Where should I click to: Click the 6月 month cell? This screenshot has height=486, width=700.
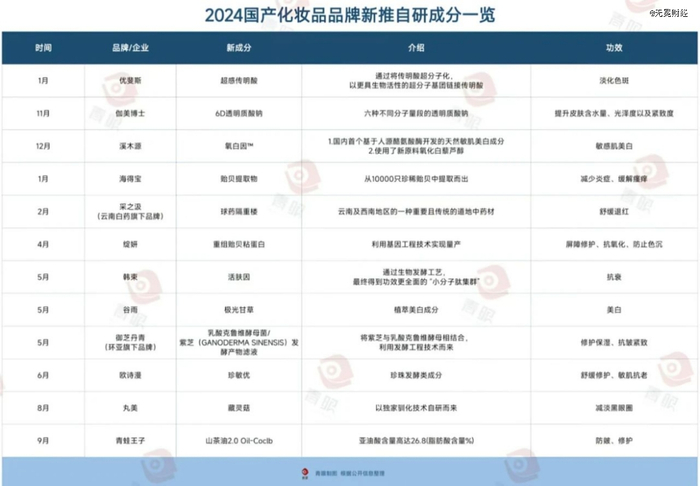43,375
